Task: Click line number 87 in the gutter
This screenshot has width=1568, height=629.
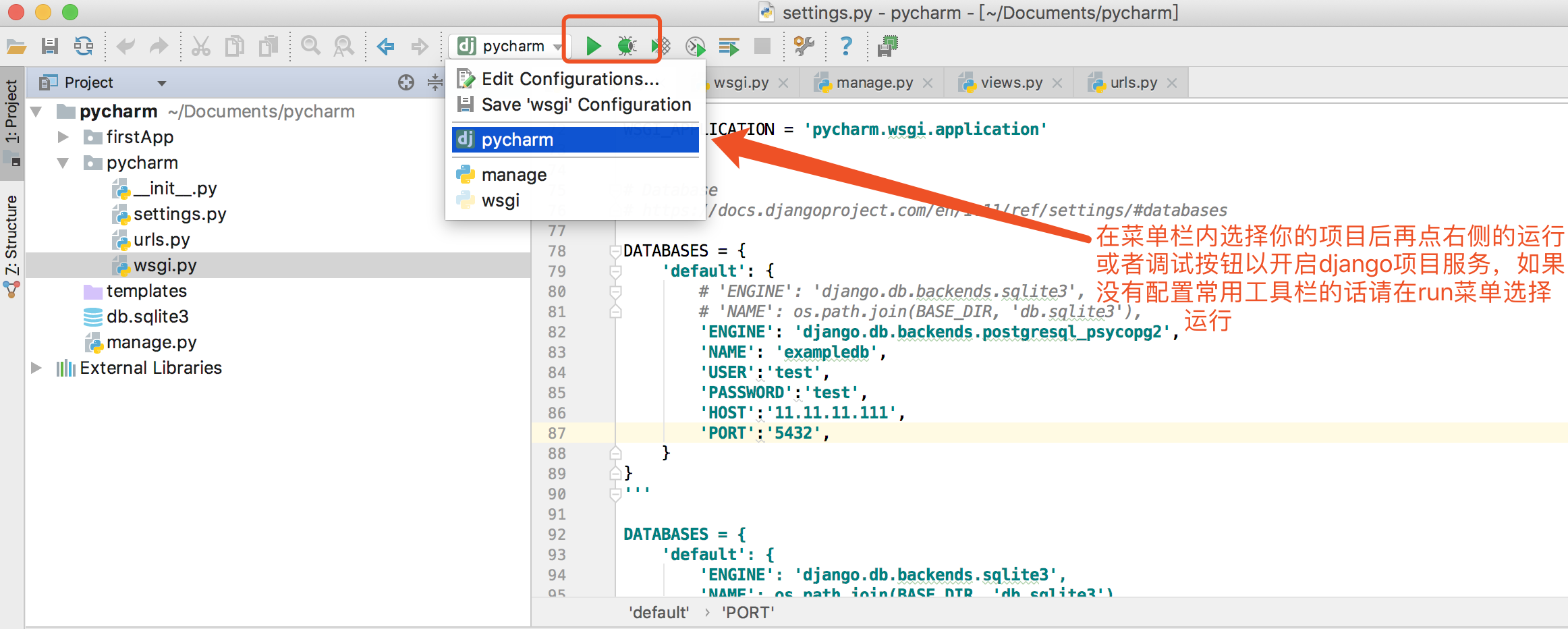Action: point(557,433)
